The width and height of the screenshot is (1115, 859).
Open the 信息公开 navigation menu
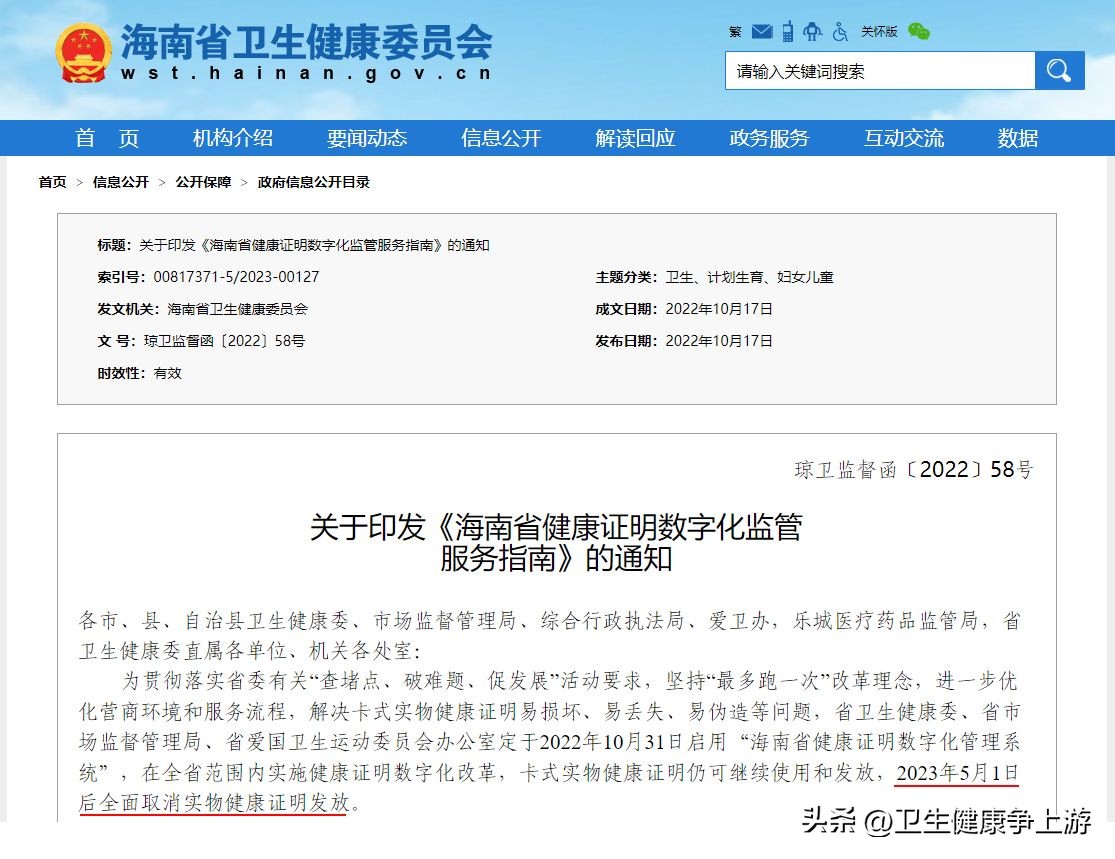[x=500, y=138]
